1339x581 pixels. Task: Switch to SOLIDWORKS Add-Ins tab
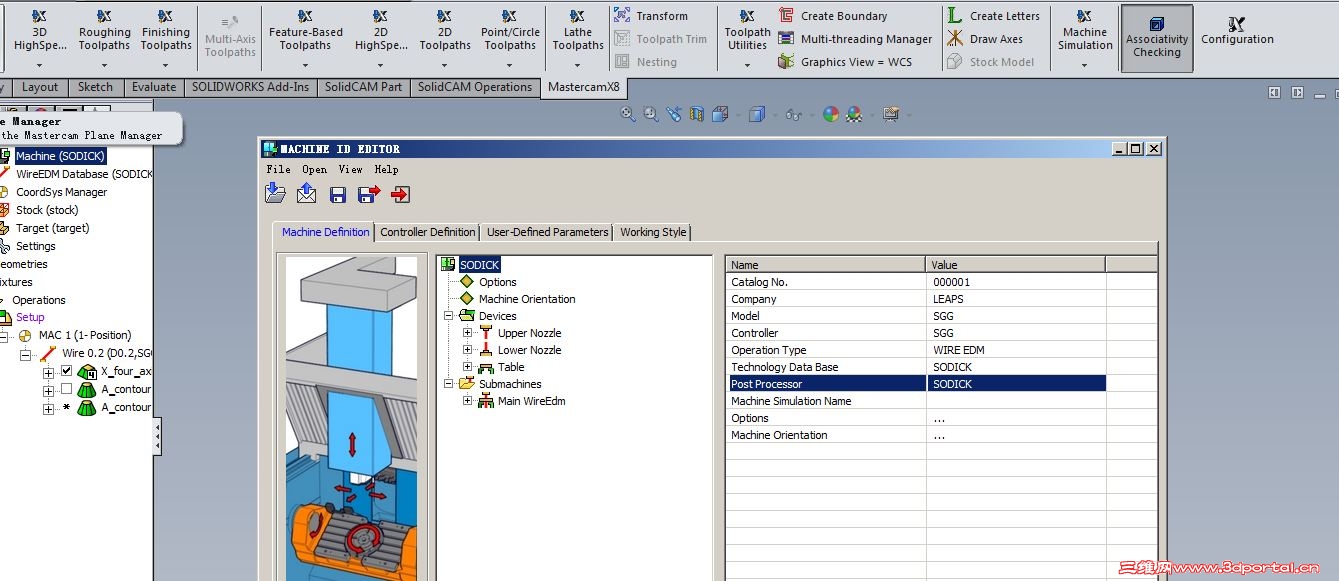[251, 87]
